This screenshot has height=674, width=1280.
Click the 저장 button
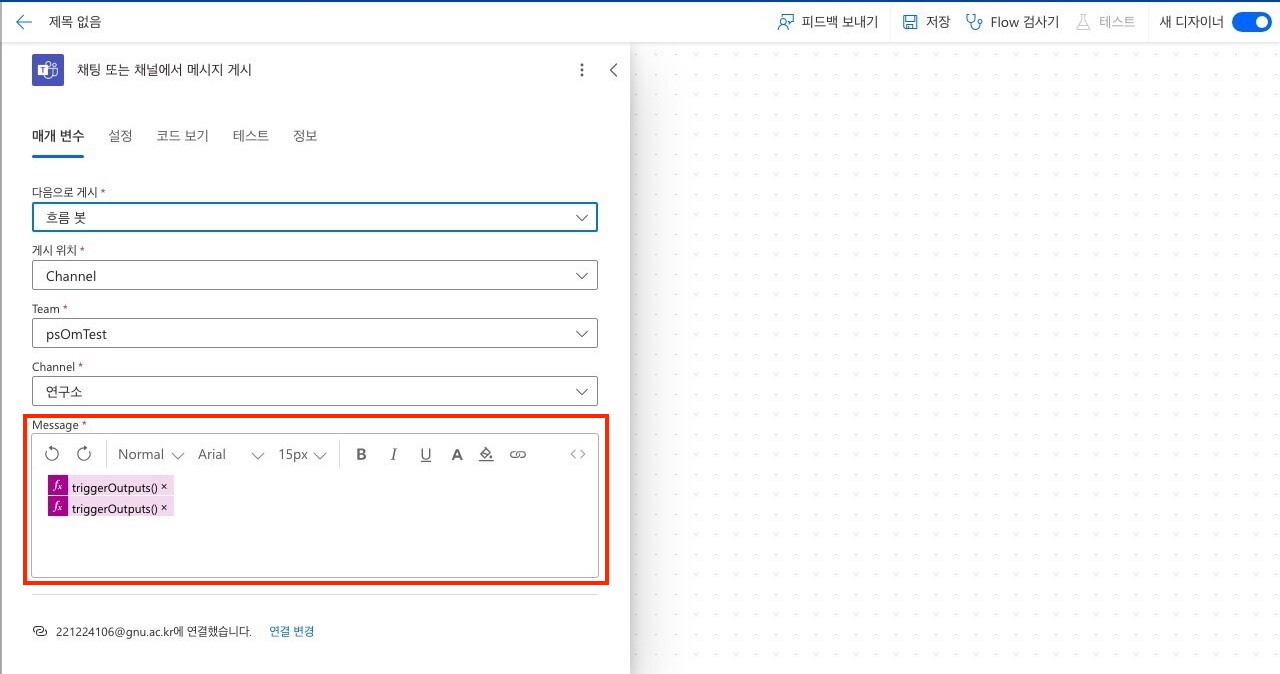point(926,22)
